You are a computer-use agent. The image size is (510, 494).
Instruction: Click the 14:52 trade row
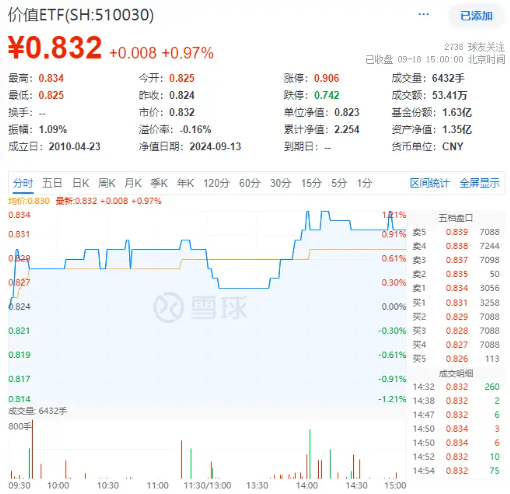(x=456, y=457)
